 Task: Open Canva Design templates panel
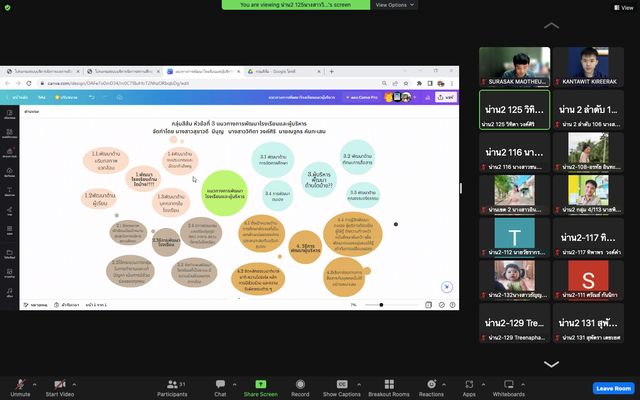[x=9, y=114]
